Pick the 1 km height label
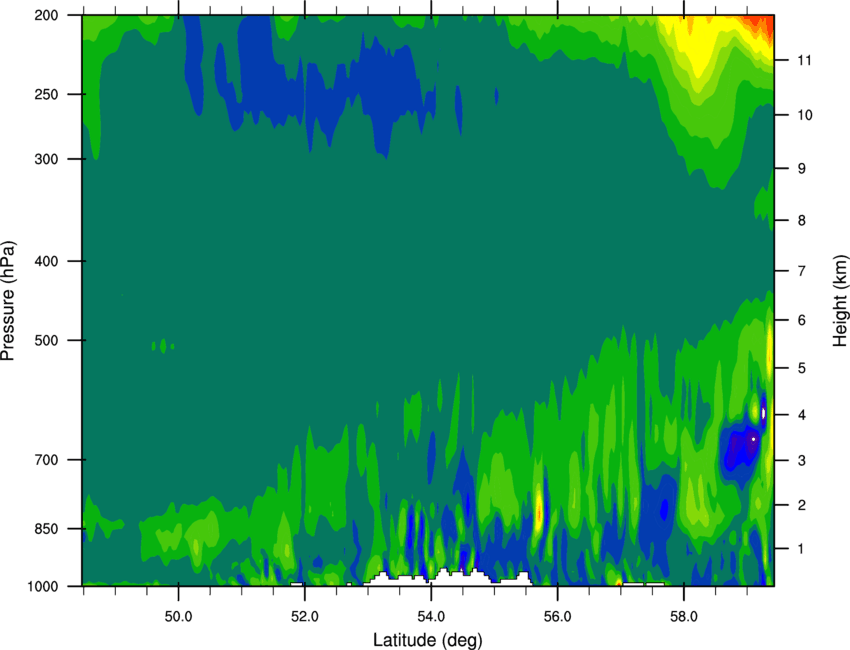850x650 pixels. 801,549
